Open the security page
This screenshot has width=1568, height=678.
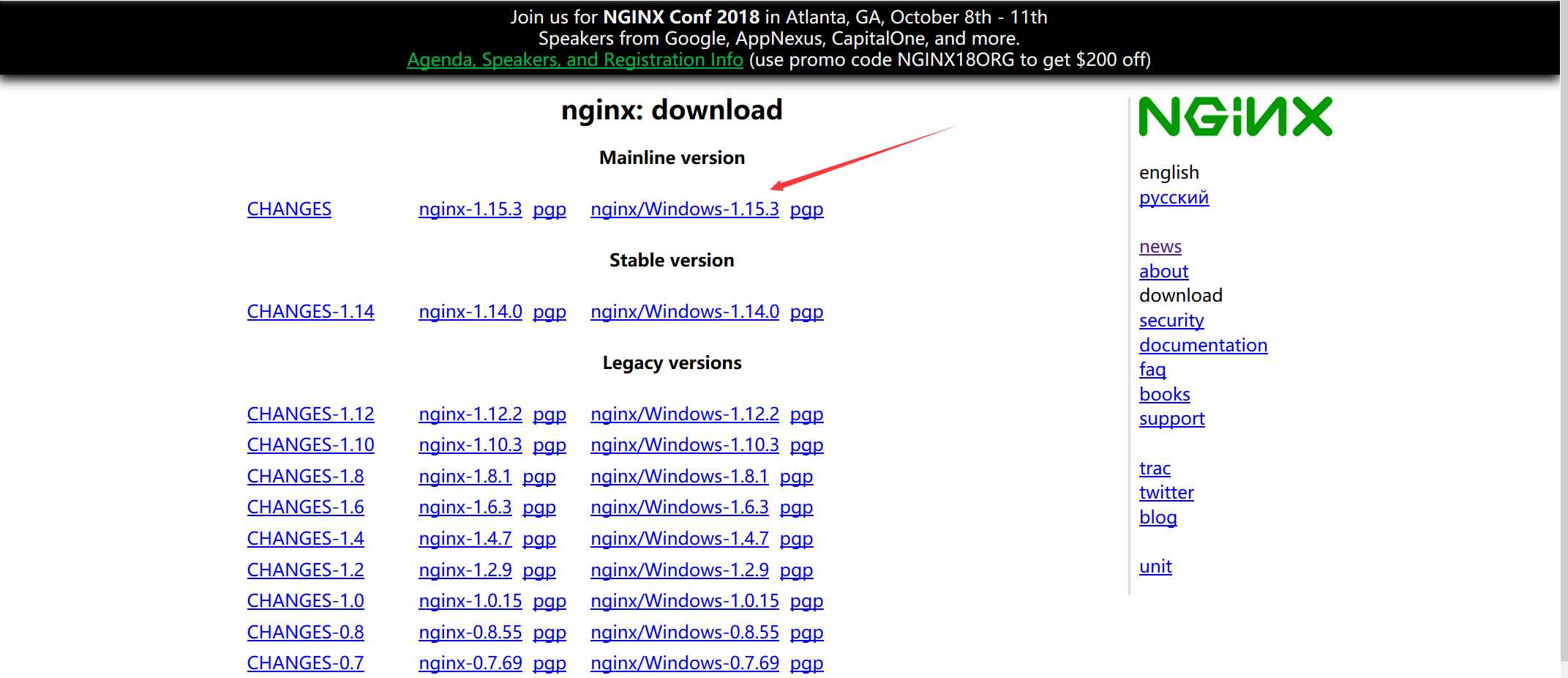pos(1171,321)
